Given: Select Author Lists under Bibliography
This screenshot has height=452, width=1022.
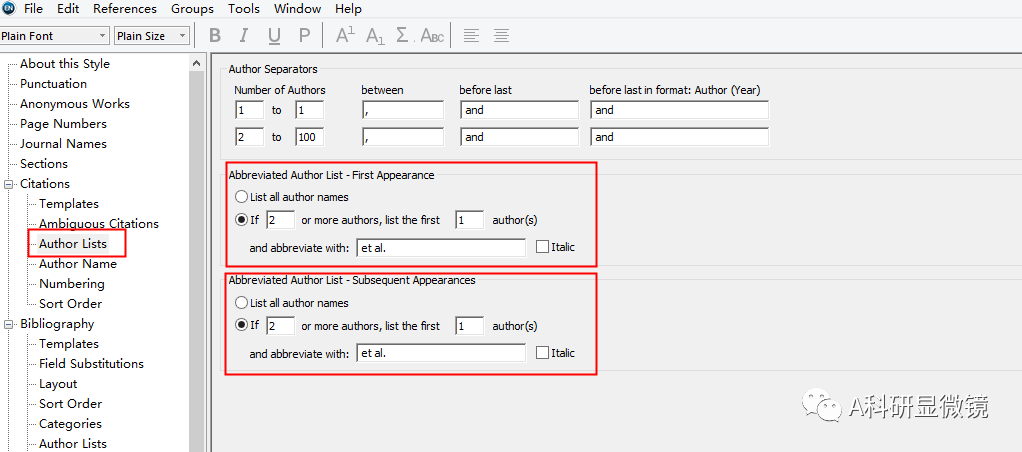Looking at the screenshot, I should point(73,444).
